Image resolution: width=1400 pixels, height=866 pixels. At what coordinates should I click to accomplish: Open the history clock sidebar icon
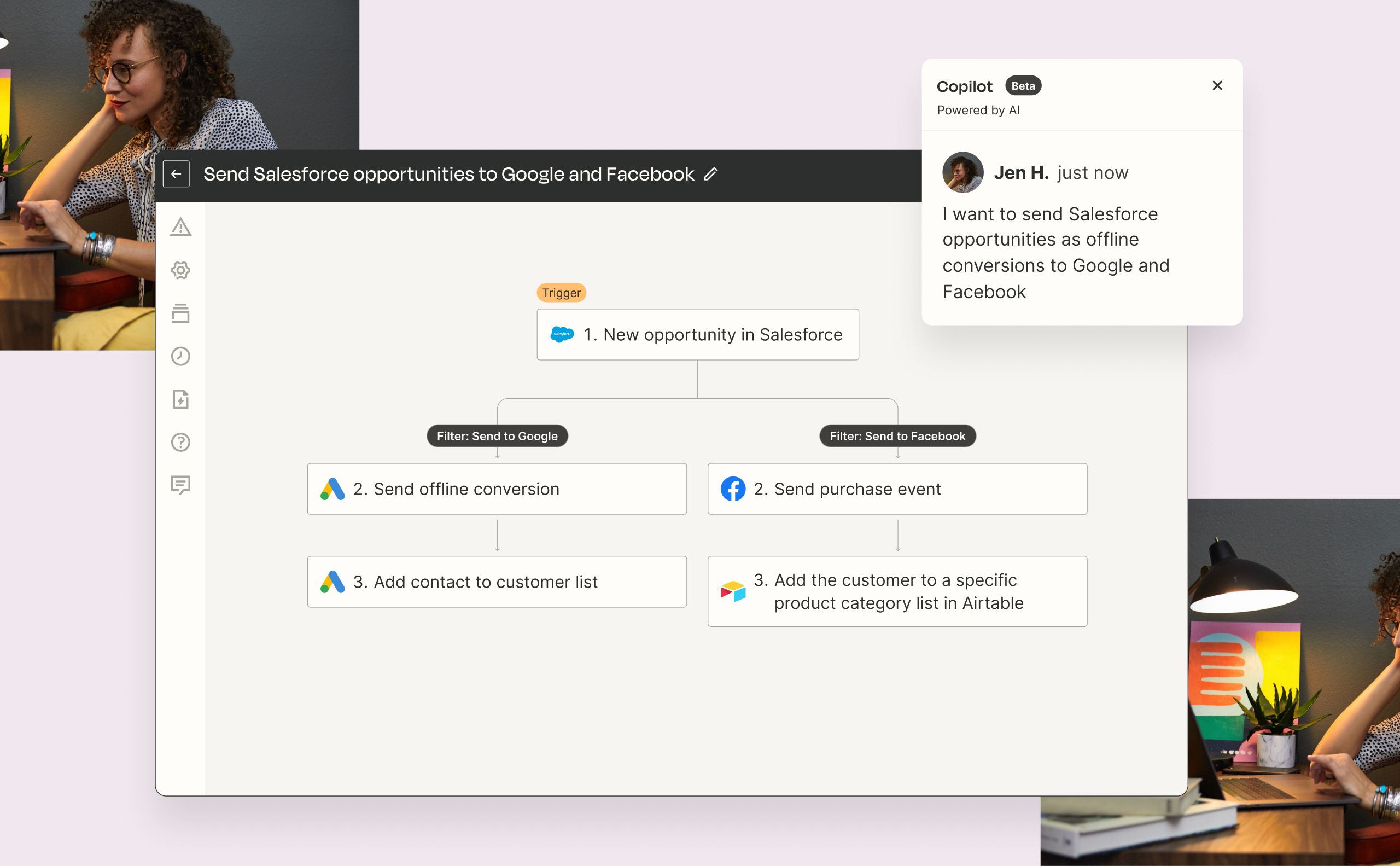point(181,356)
